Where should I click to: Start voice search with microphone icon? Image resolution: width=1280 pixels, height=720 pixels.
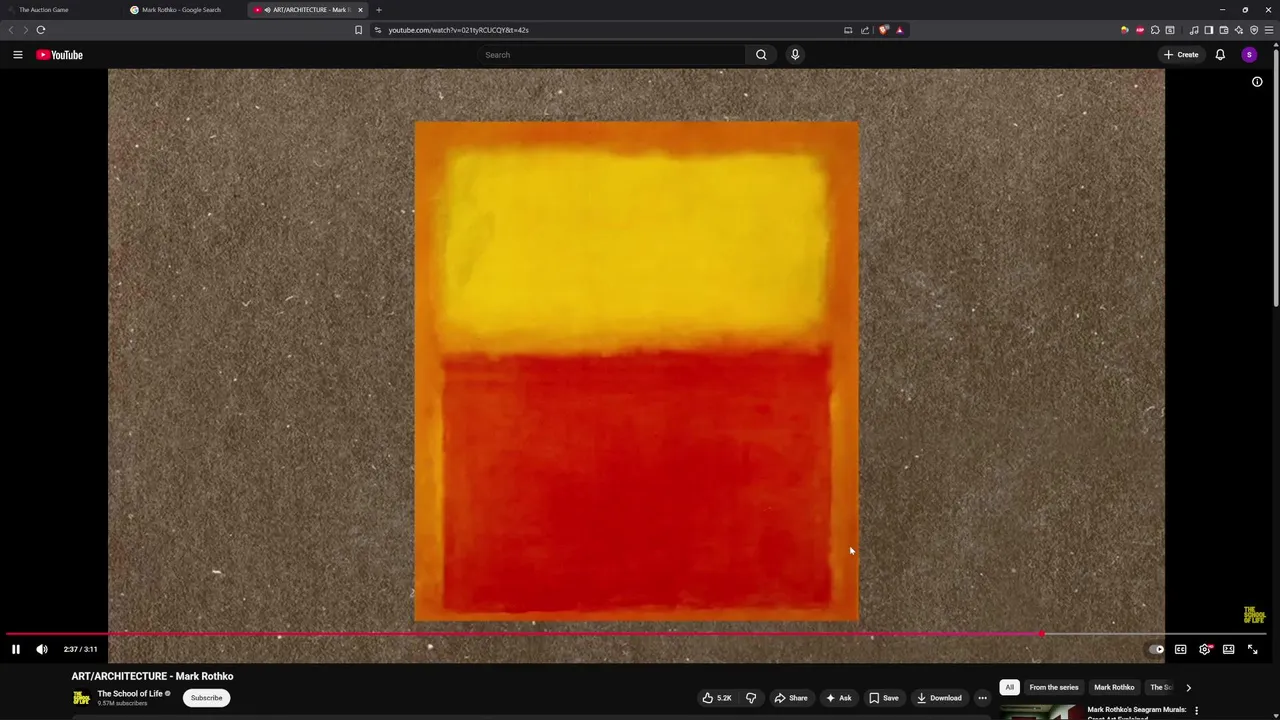(x=795, y=55)
